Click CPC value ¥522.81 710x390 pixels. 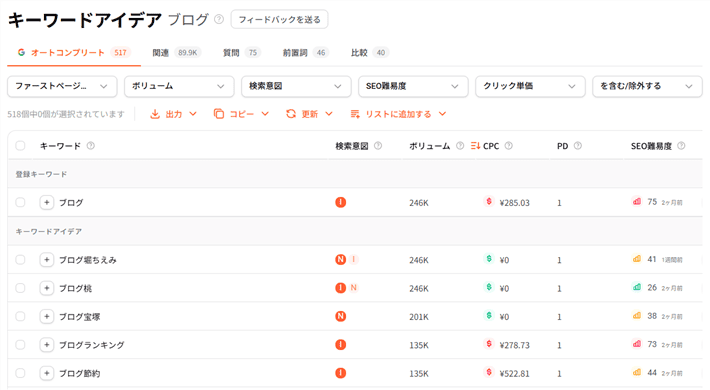click(x=514, y=374)
